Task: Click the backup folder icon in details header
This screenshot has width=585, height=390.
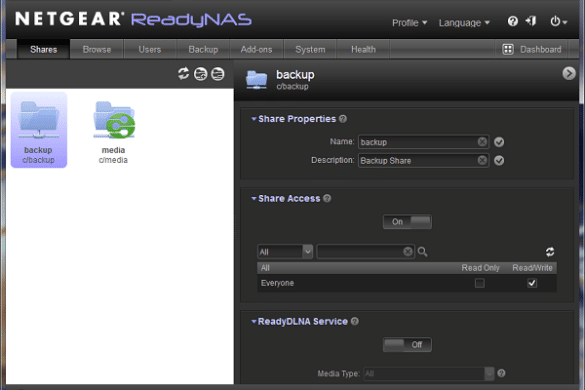Action: tap(256, 80)
